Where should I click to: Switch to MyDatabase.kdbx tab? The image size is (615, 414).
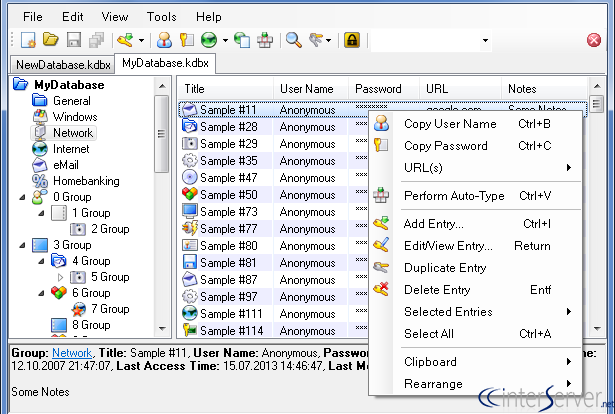pyautogui.click(x=165, y=63)
